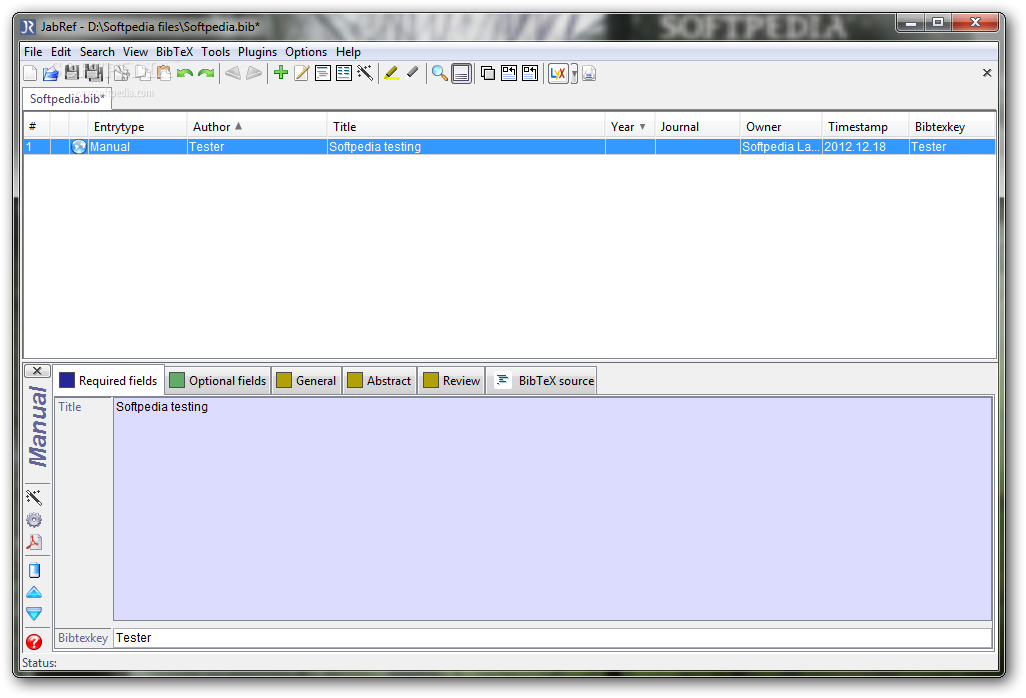Select the 'Softpedia testing' title cell
The height and width of the screenshot is (698, 1026).
pyautogui.click(x=466, y=147)
